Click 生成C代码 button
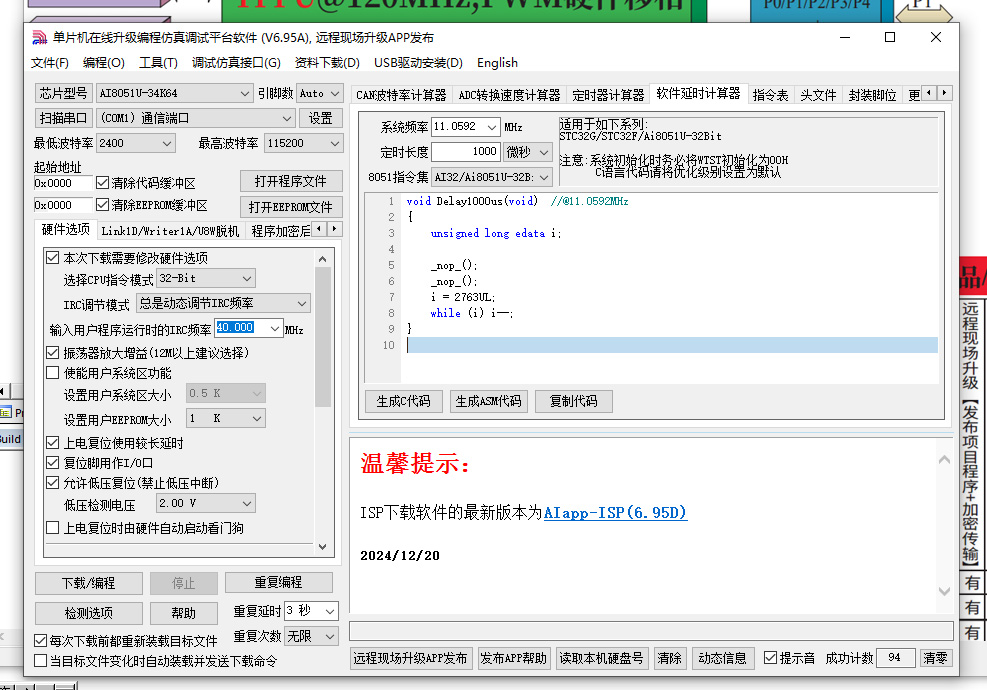Image resolution: width=987 pixels, height=690 pixels. [x=403, y=401]
